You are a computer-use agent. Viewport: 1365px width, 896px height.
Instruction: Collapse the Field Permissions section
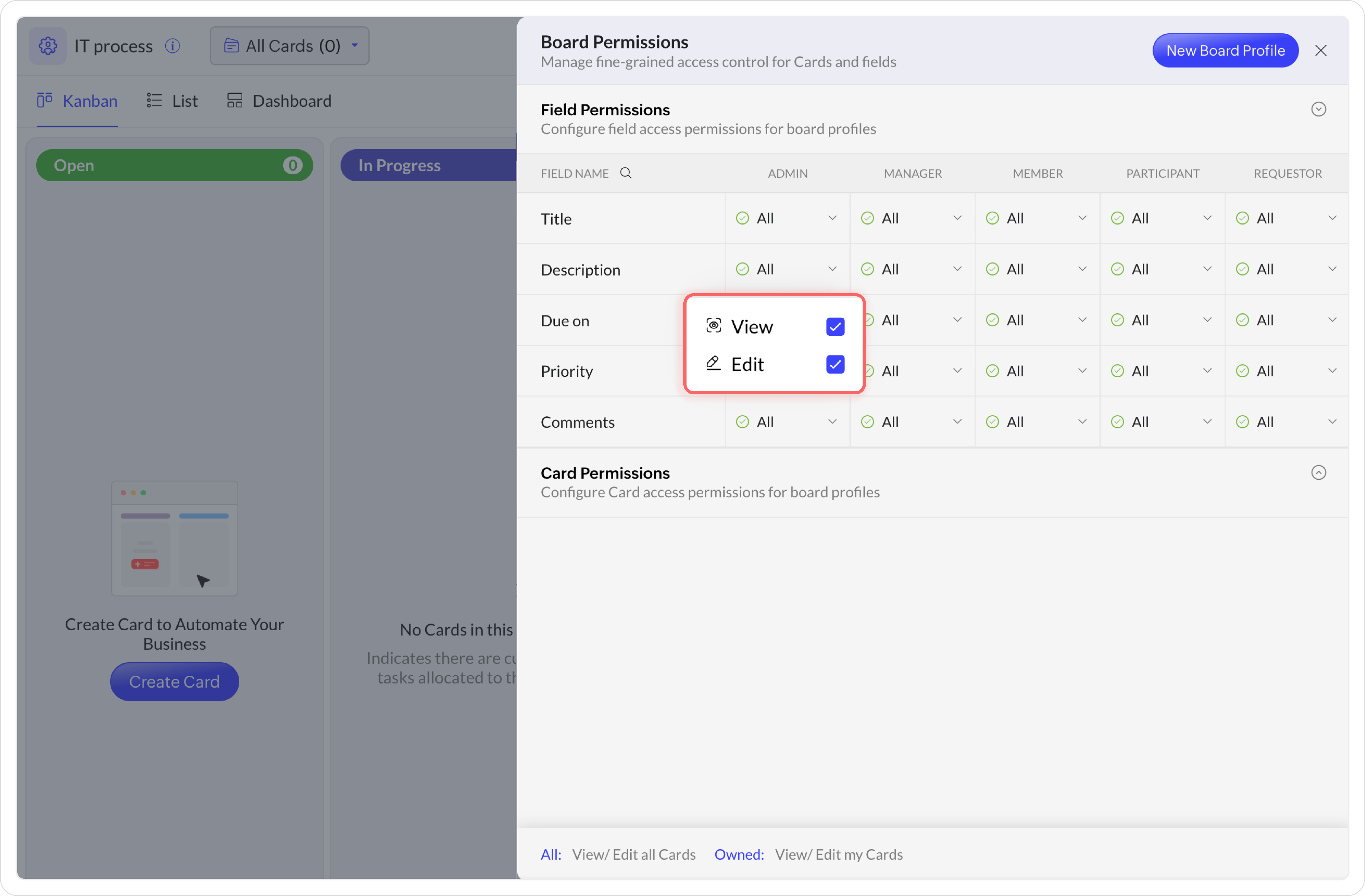[x=1319, y=110]
